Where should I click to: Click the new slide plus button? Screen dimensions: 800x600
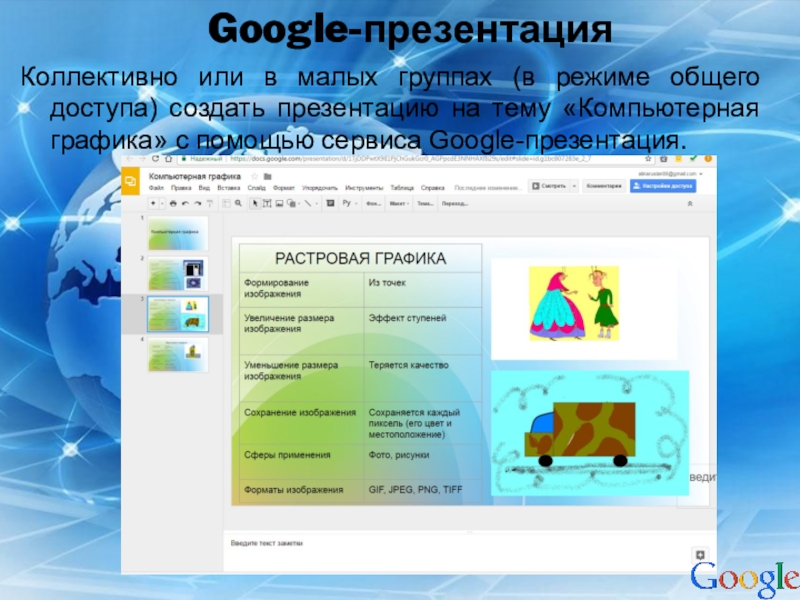(153, 203)
